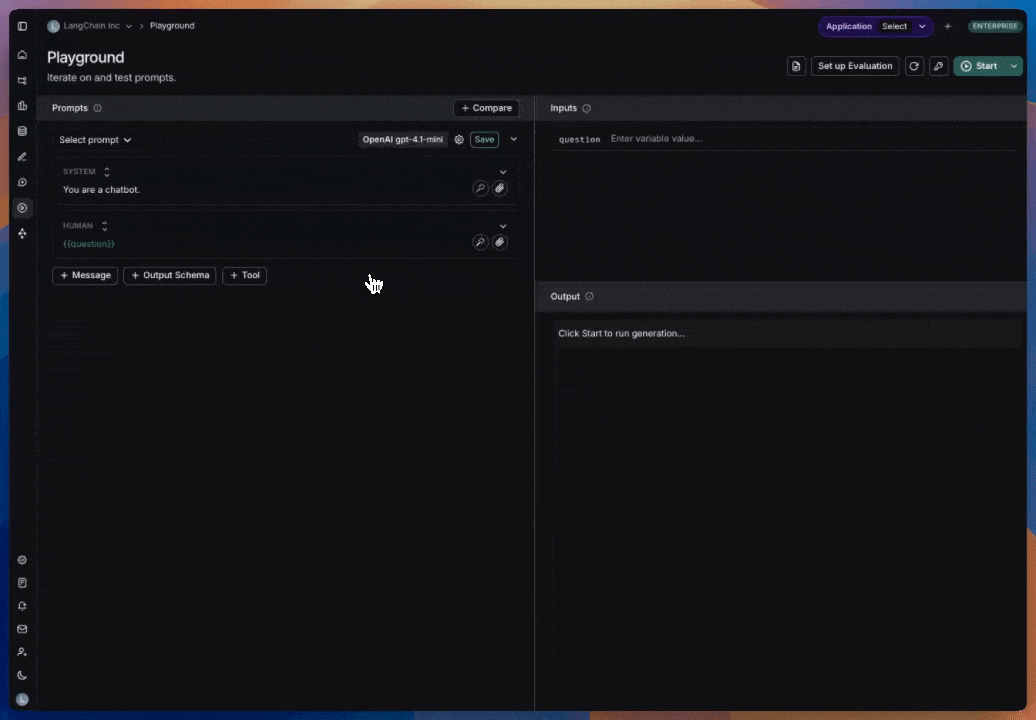The width and height of the screenshot is (1036, 720).
Task: Switch the HUMAN message role using its stepper arrows
Action: [x=103, y=225]
